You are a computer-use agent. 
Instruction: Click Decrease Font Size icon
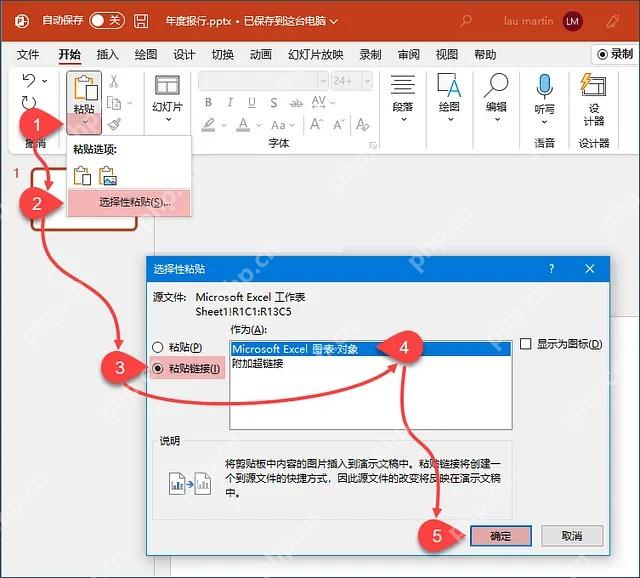pyautogui.click(x=339, y=124)
